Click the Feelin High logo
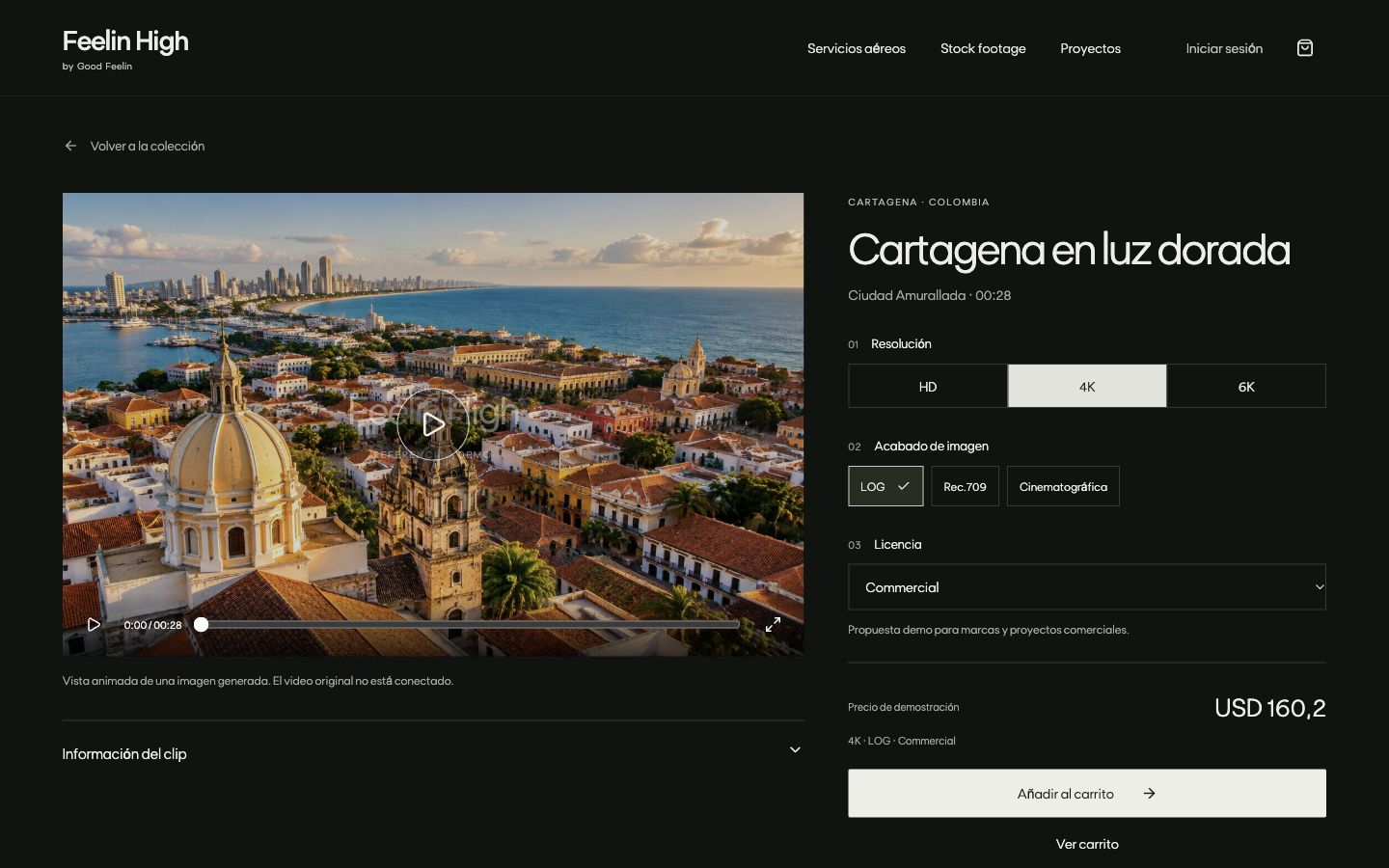 tap(125, 41)
